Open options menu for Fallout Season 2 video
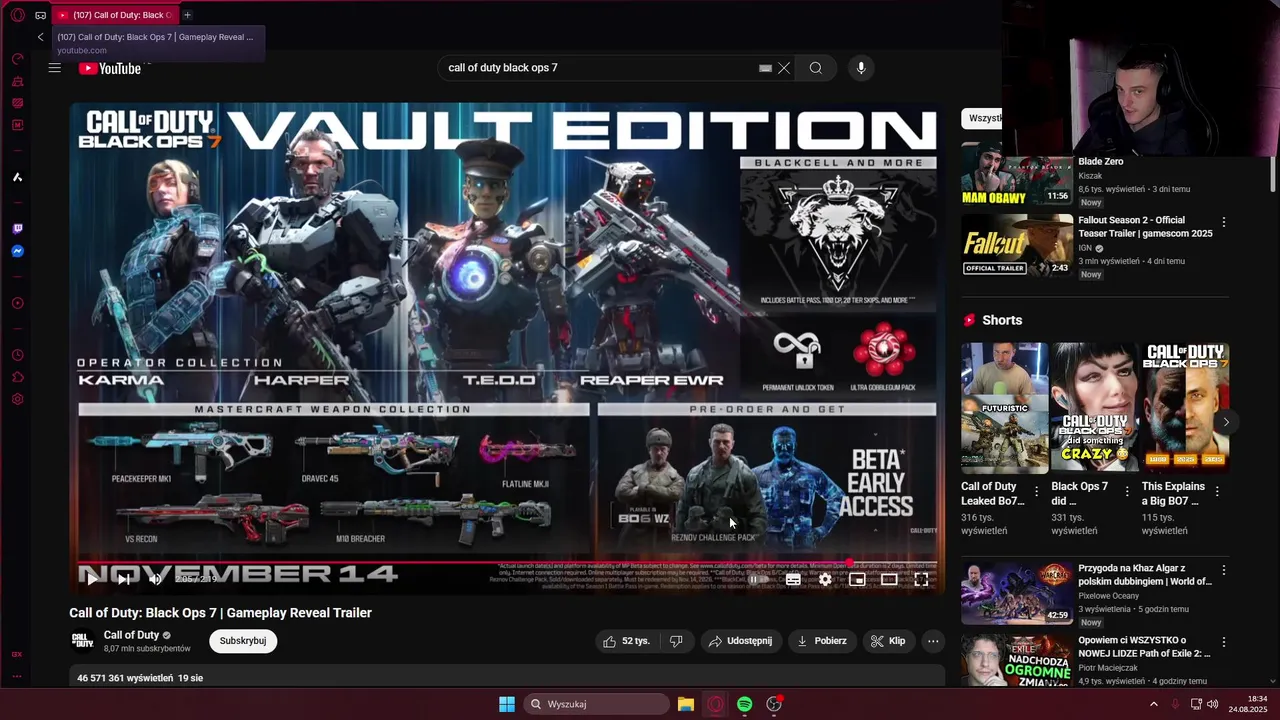Screen dimensions: 1280x720 pyautogui.click(x=1223, y=222)
